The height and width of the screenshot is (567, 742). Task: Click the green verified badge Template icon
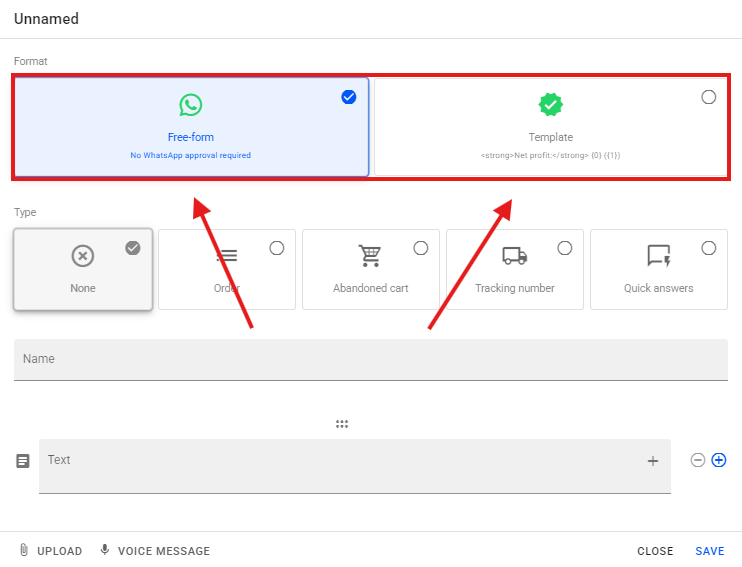click(550, 104)
